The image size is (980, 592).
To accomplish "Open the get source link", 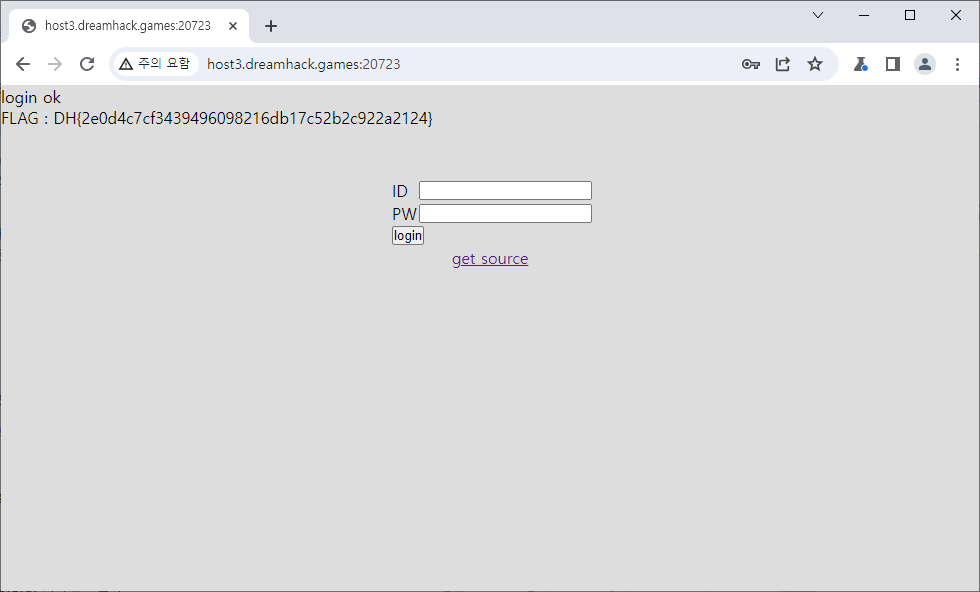I will click(490, 259).
